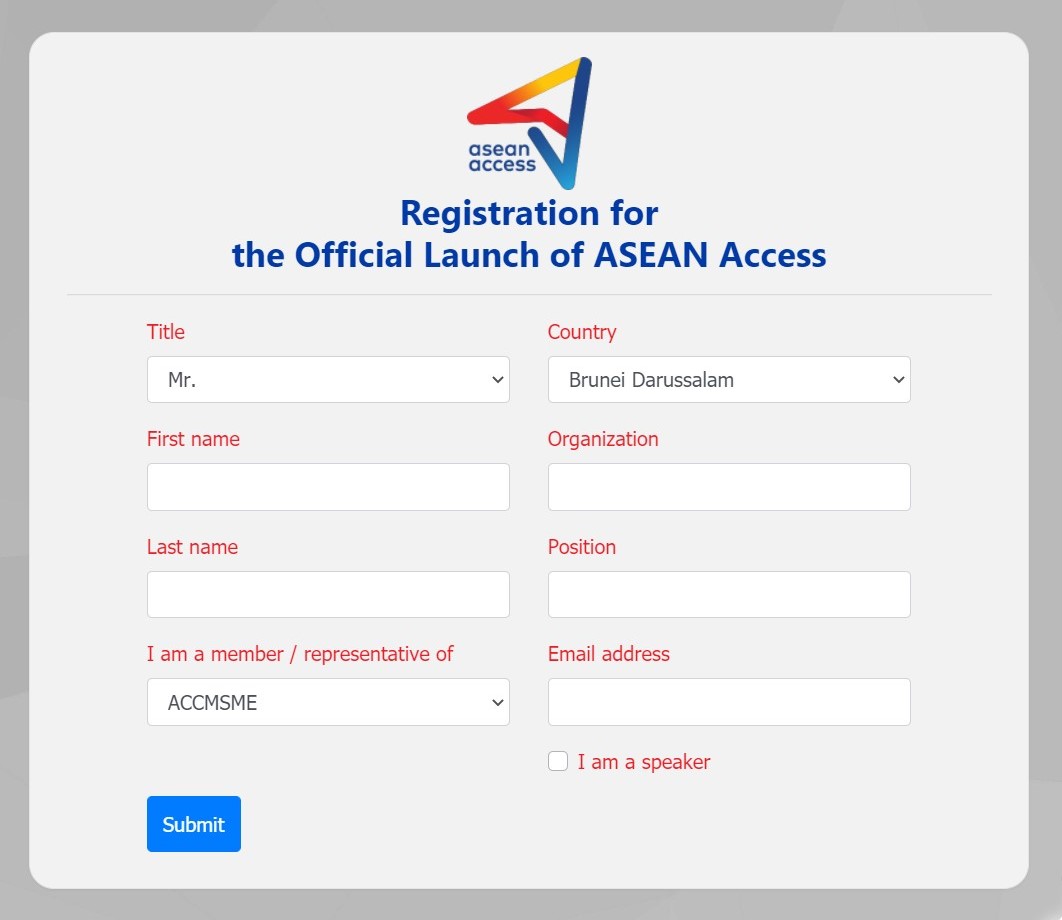The width and height of the screenshot is (1062, 920).
Task: Click the First name label
Action: coord(193,439)
